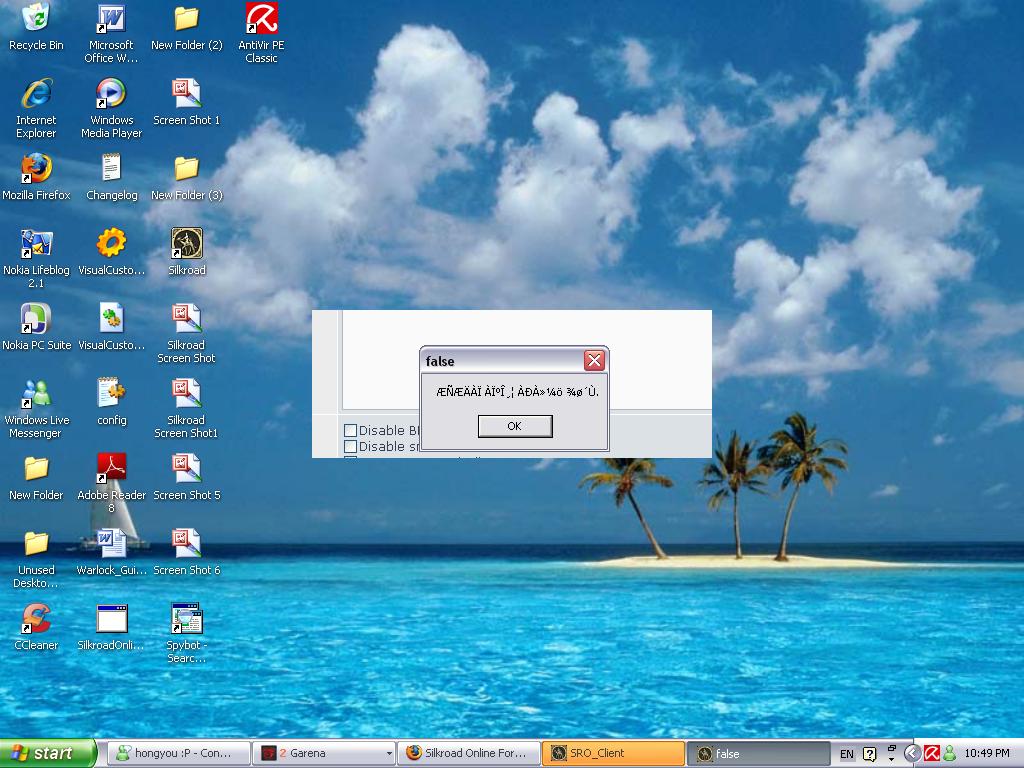The image size is (1024, 768).
Task: Click the clock in the system tray
Action: [988, 753]
